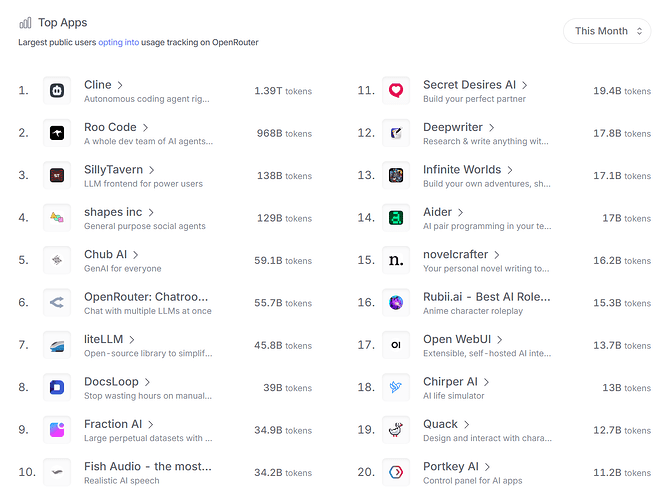Open the DocsLoop title link

point(111,382)
